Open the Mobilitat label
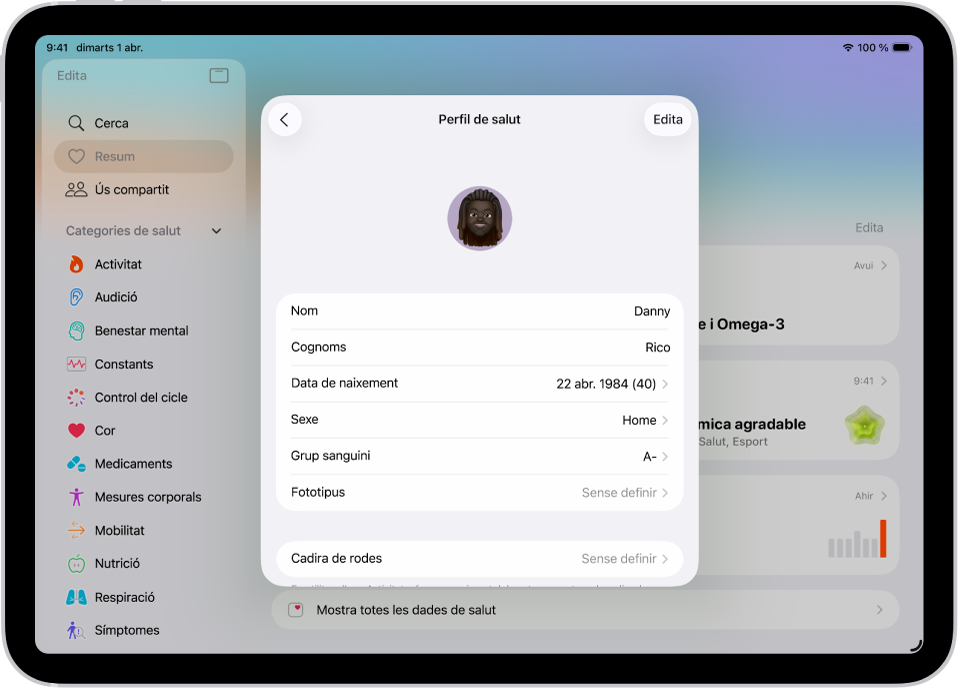 tap(119, 530)
